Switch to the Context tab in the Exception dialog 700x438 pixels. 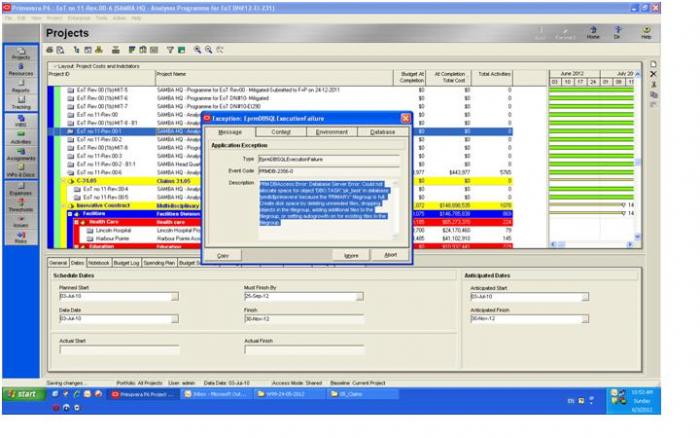pos(281,132)
